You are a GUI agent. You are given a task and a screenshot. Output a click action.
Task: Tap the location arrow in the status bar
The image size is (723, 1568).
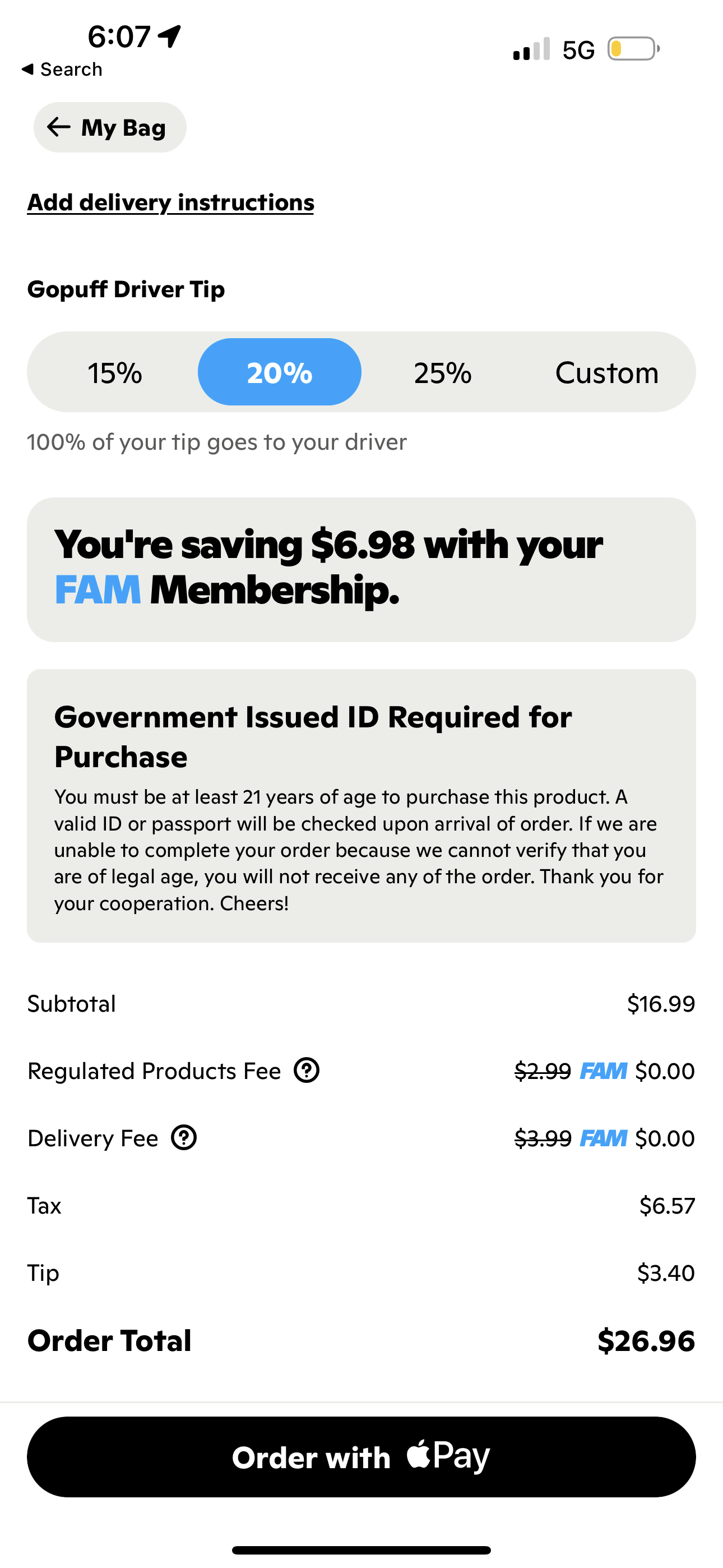point(169,35)
